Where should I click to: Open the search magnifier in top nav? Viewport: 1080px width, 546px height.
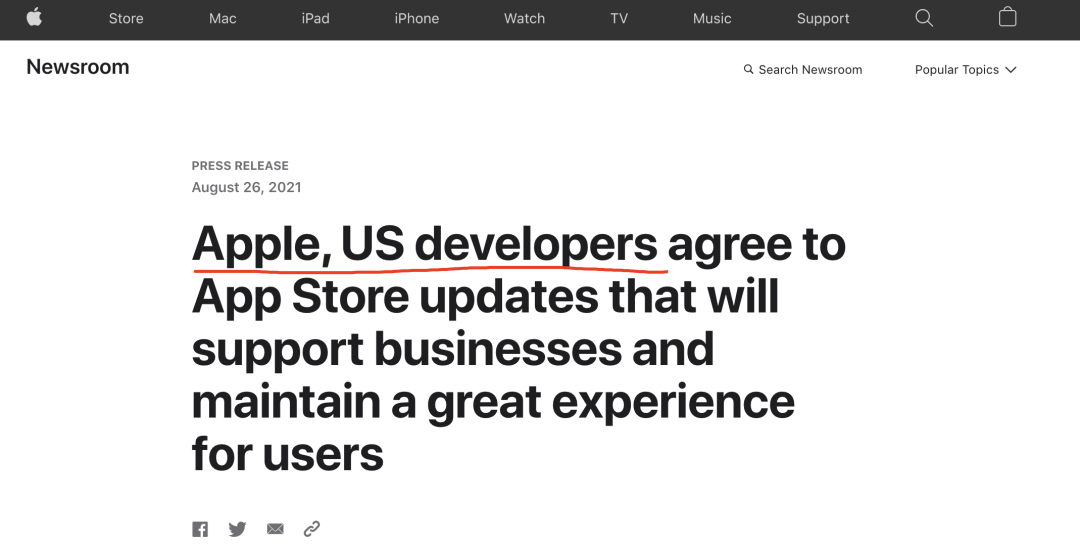pos(924,18)
